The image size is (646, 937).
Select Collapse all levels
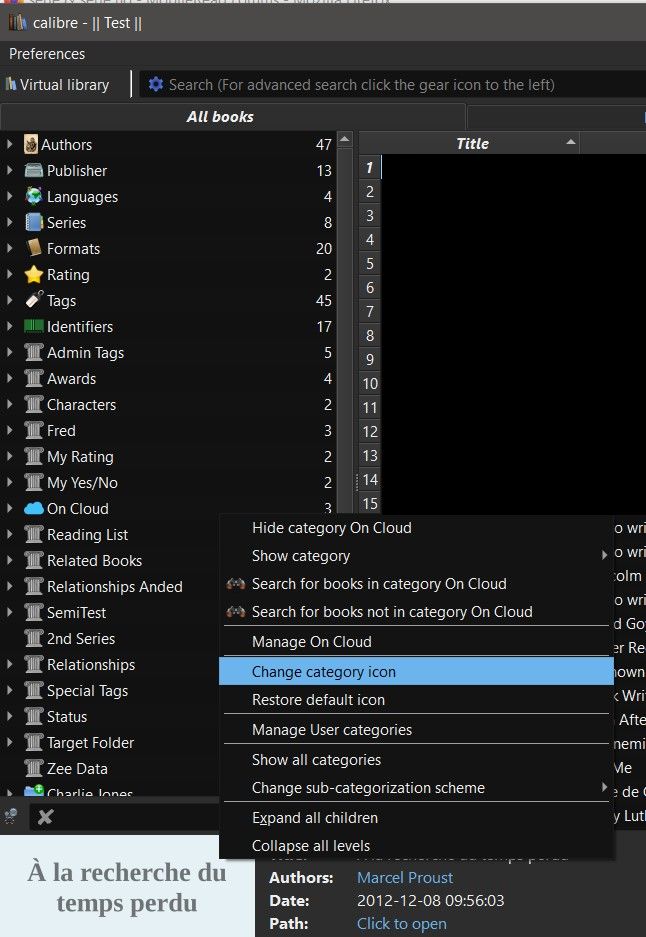417,846
